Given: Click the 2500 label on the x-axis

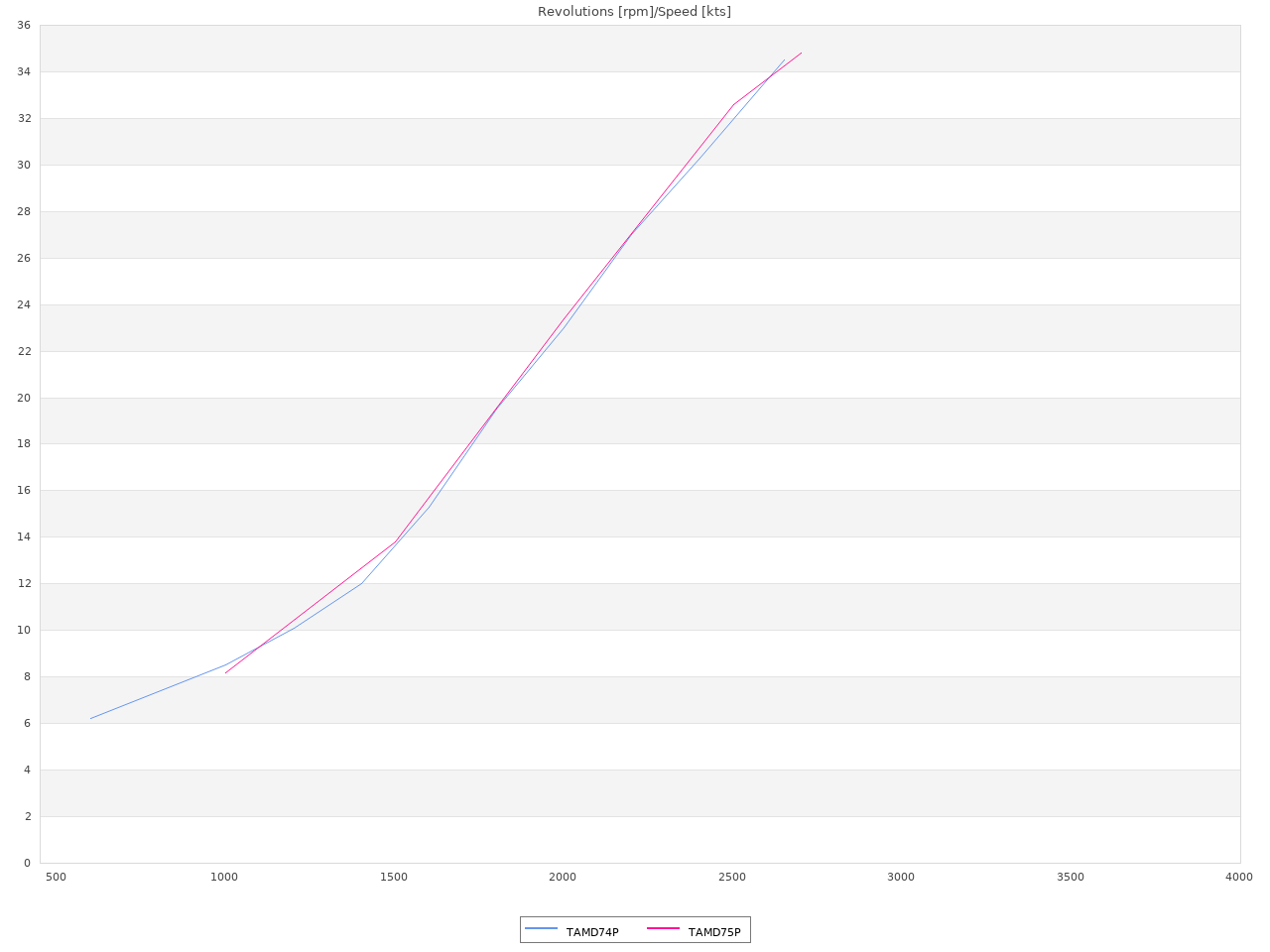Looking at the screenshot, I should tap(732, 877).
